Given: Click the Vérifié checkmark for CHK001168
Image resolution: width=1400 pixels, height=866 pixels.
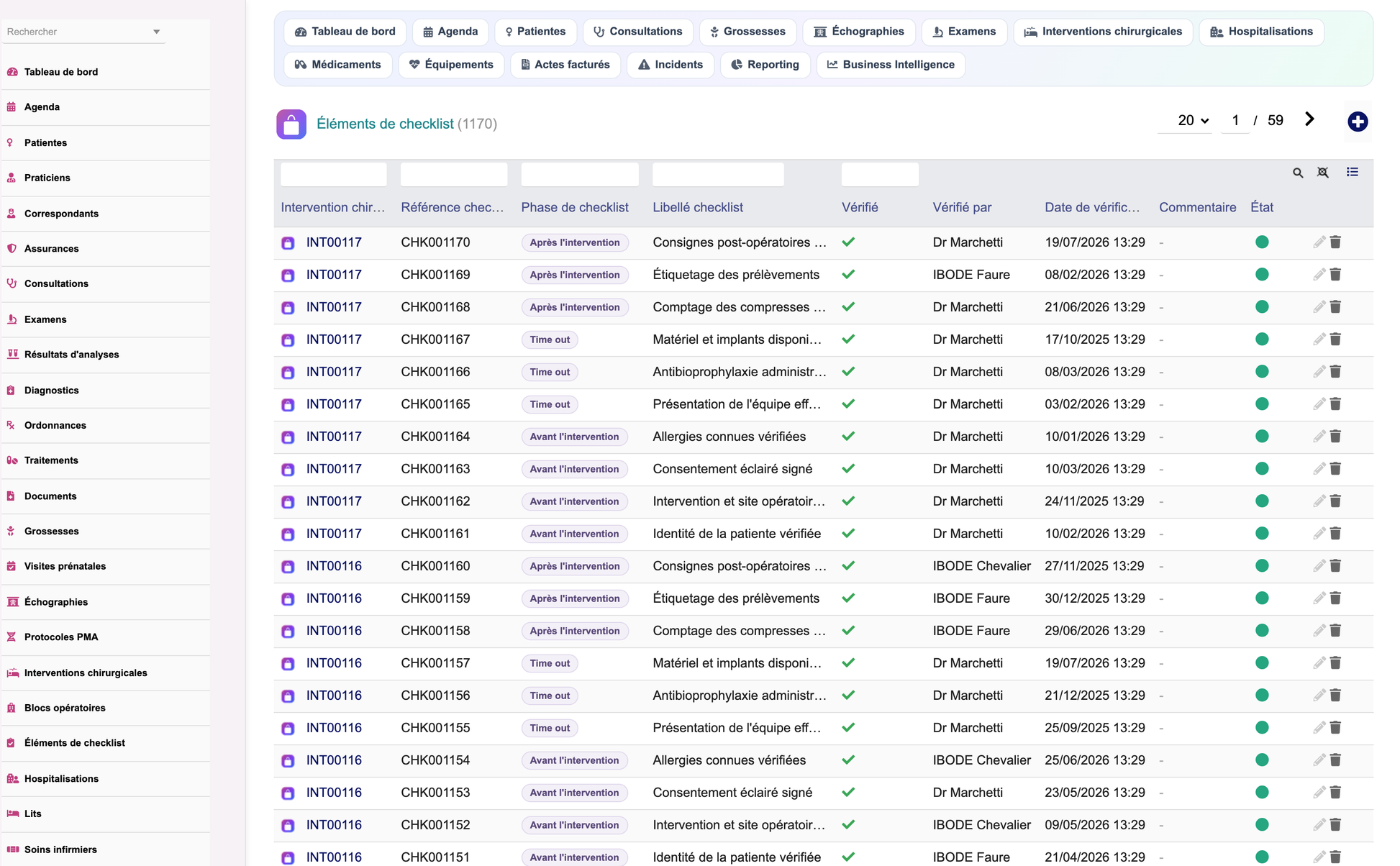Looking at the screenshot, I should point(848,307).
